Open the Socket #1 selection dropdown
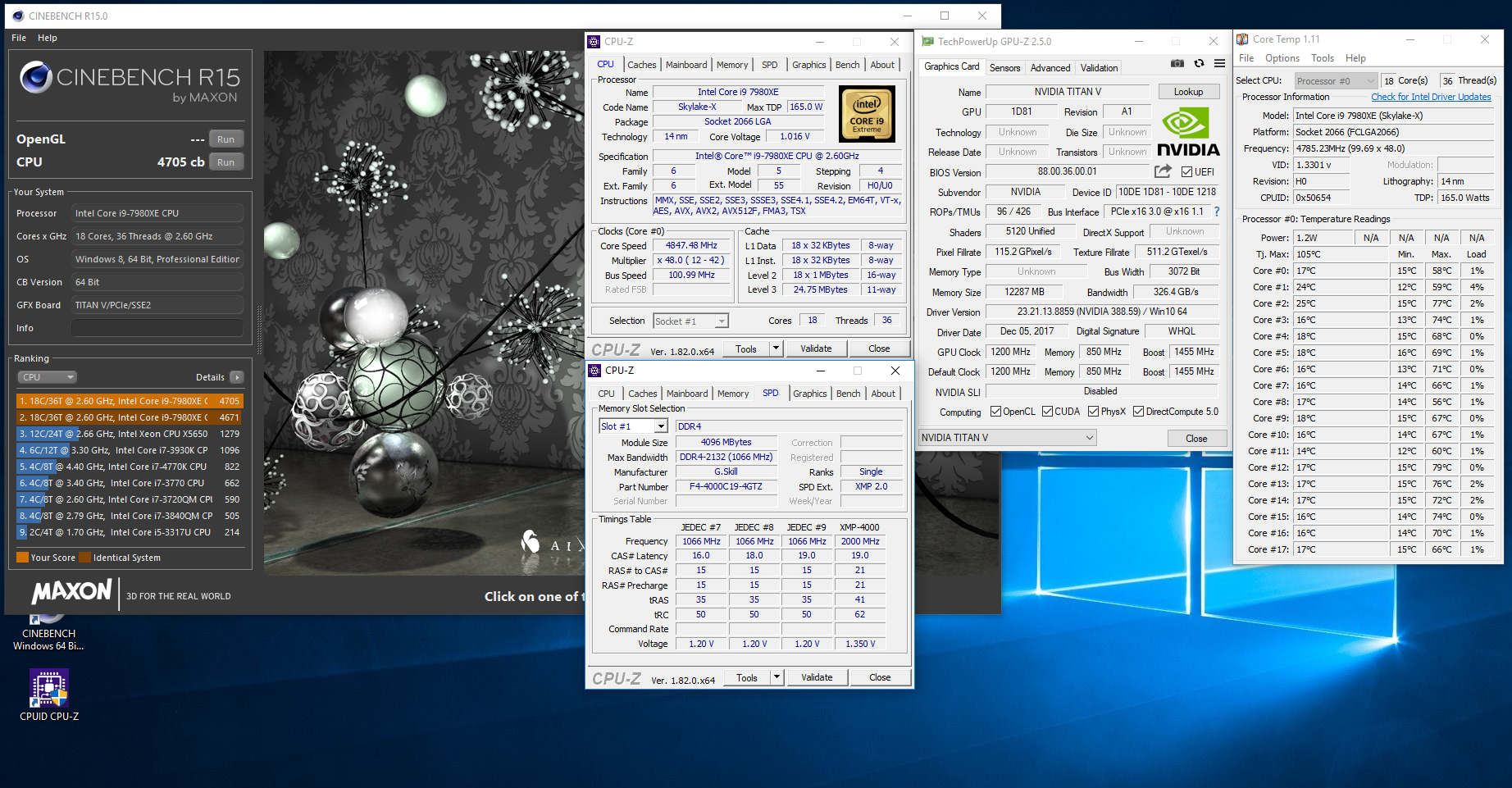Screen dimensions: 1512x788 click(691, 321)
